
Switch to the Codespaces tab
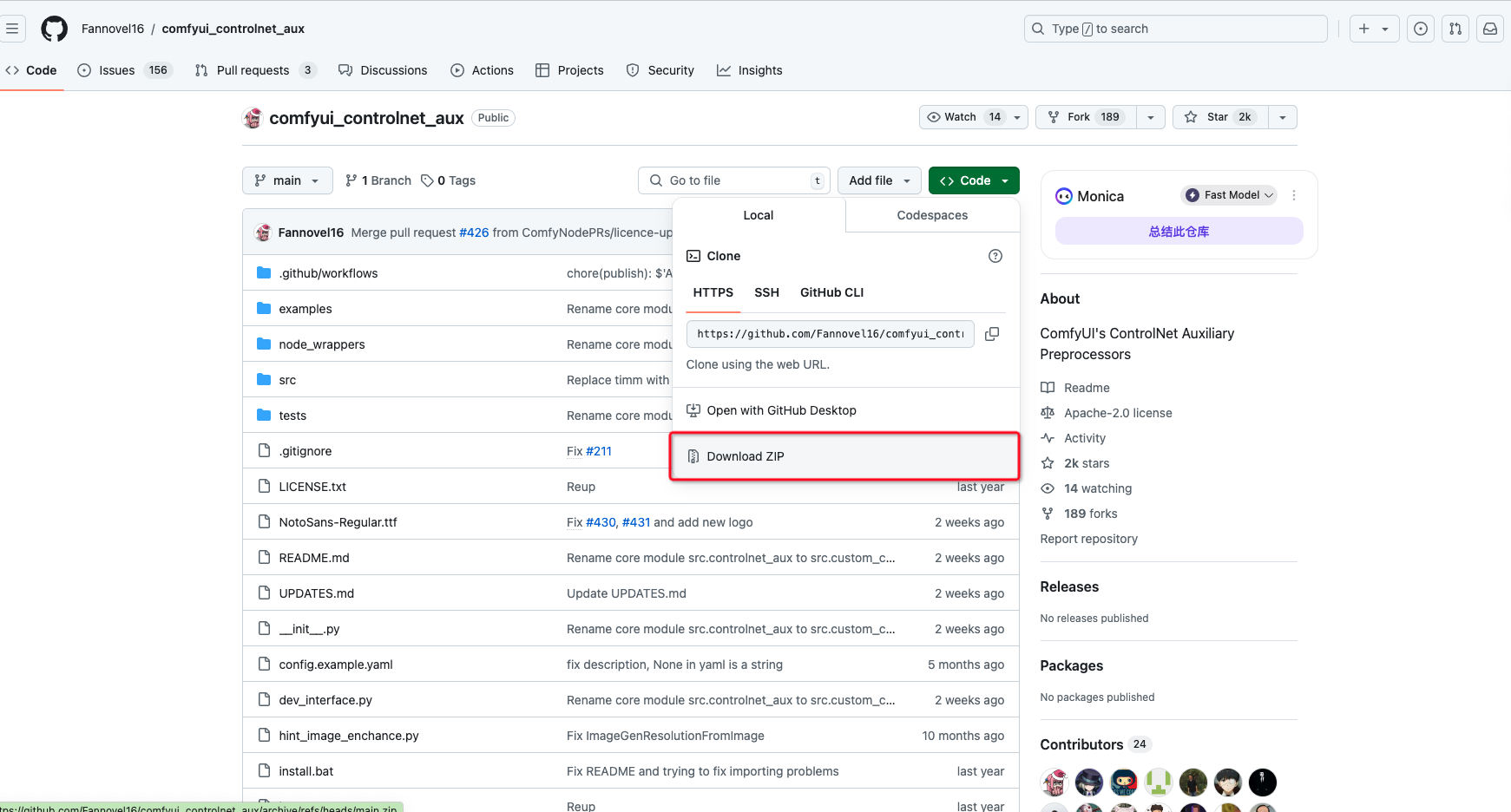932,215
